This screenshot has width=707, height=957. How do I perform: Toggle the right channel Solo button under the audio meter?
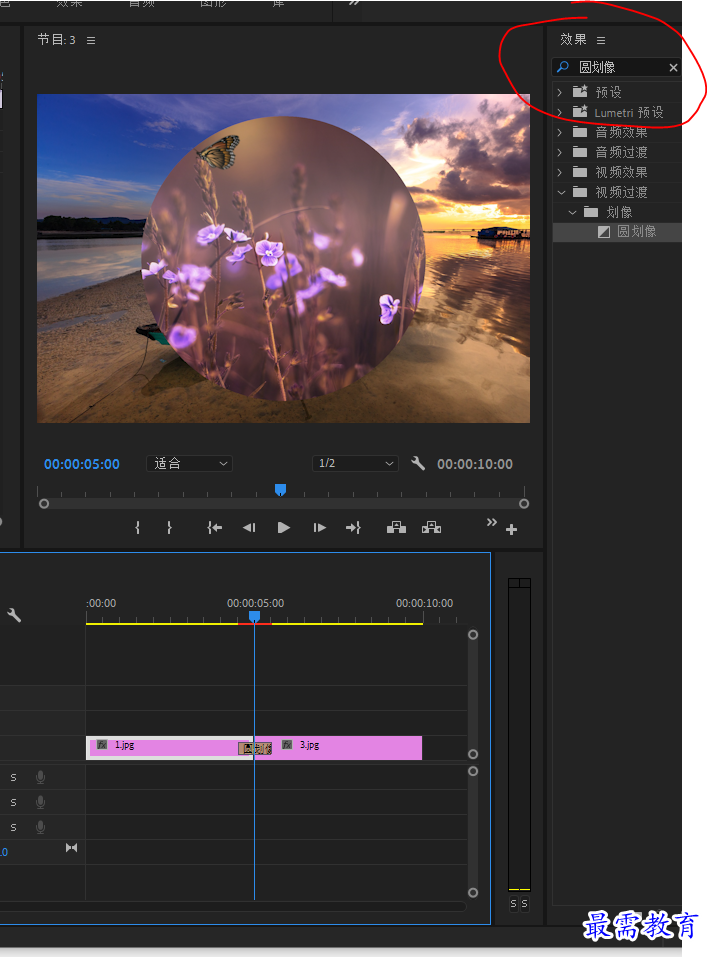(524, 904)
